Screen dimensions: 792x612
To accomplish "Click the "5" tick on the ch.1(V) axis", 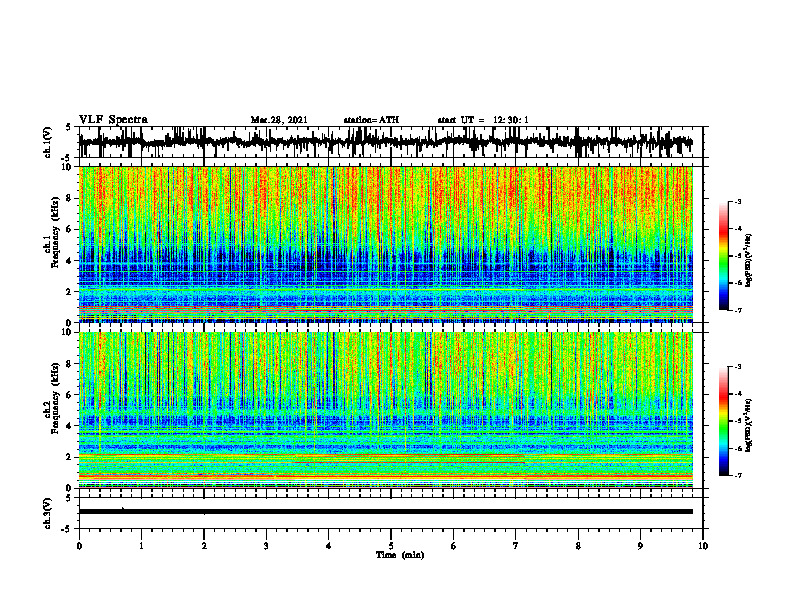I will tap(68, 127).
